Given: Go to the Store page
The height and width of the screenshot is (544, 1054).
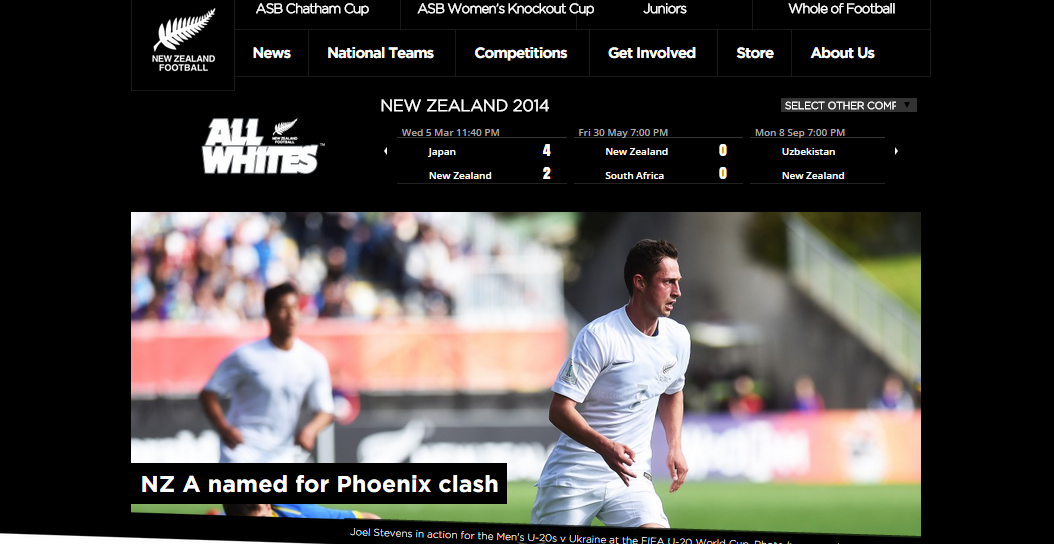Looking at the screenshot, I should pos(755,53).
